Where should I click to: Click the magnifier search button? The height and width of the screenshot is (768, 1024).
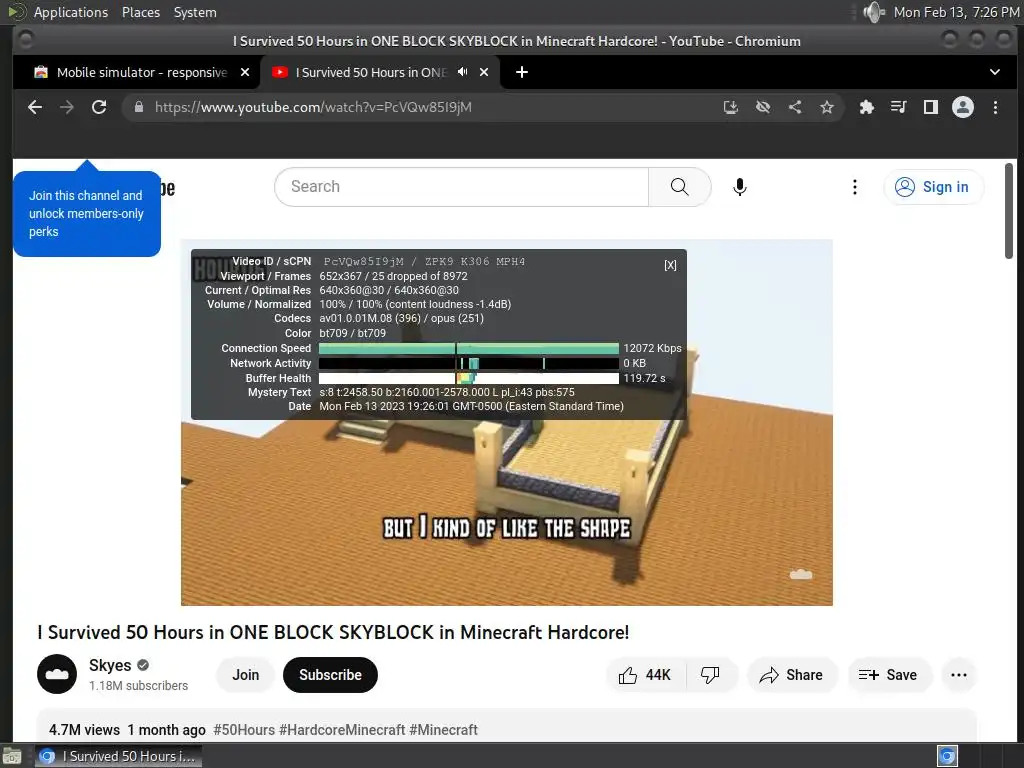679,187
